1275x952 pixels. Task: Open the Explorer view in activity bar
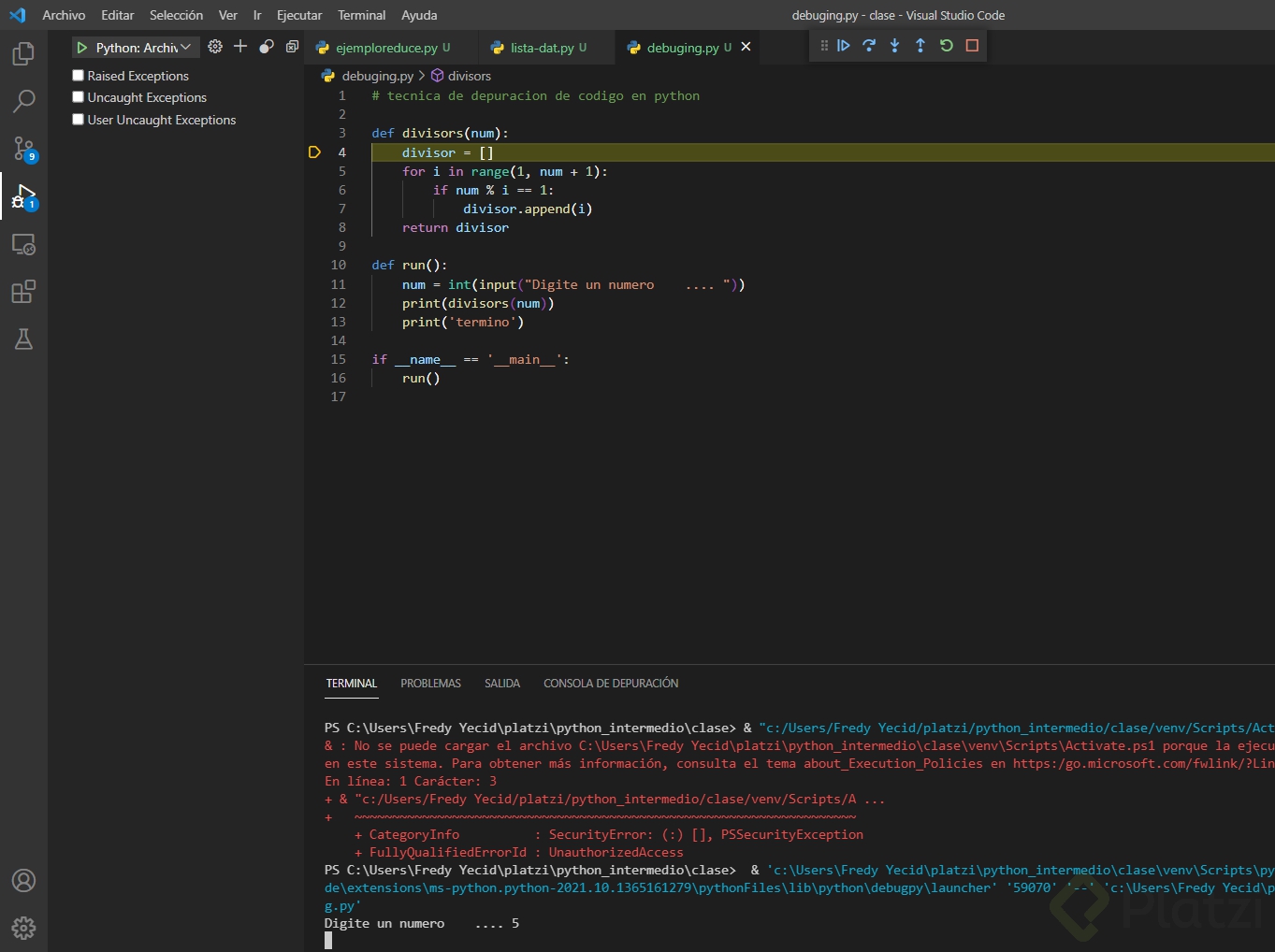pos(23,54)
